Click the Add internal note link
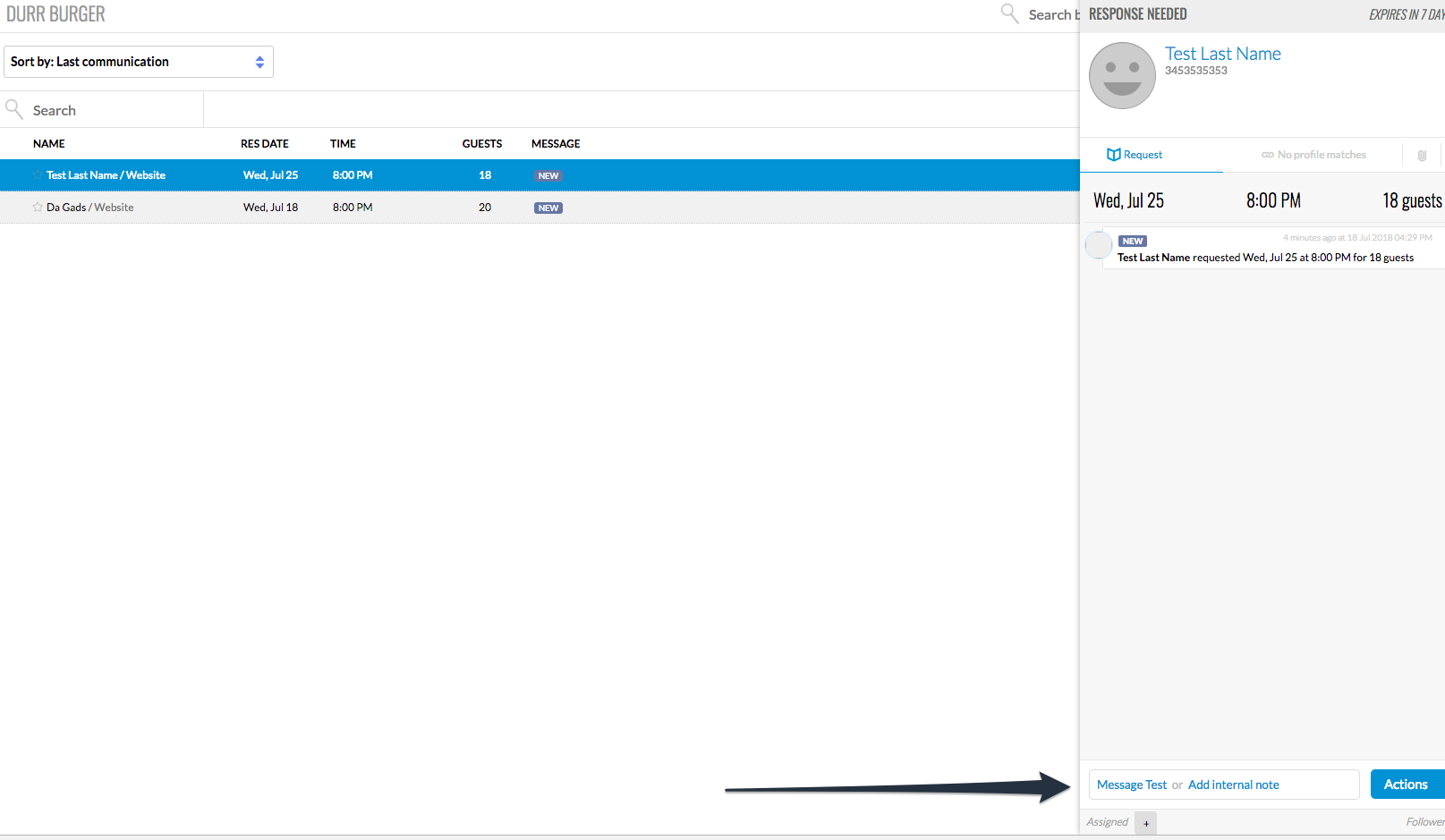This screenshot has width=1445, height=840. (1233, 785)
